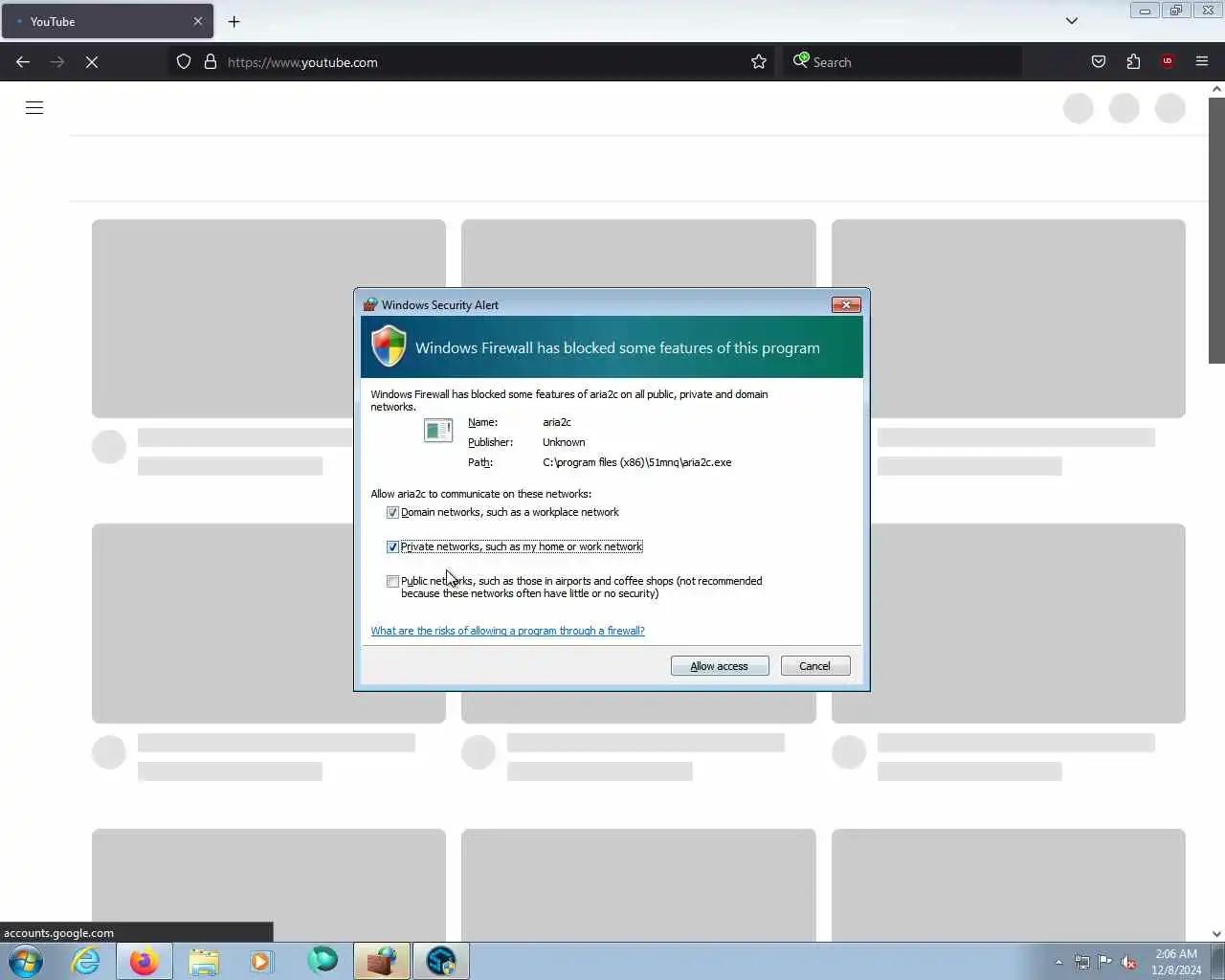
Task: Click the Windows Firewall shield icon
Action: pos(389,346)
